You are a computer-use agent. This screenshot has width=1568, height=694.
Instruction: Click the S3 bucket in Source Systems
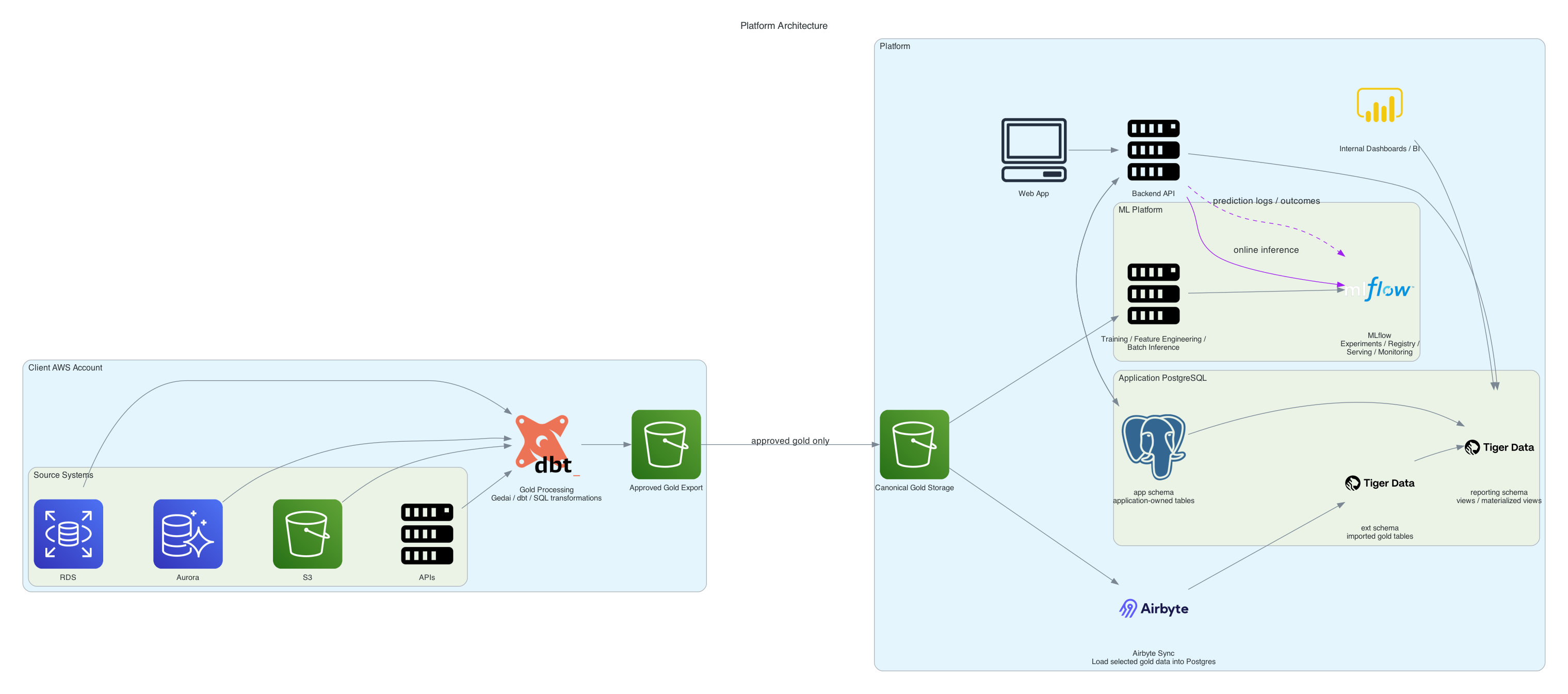click(x=308, y=534)
